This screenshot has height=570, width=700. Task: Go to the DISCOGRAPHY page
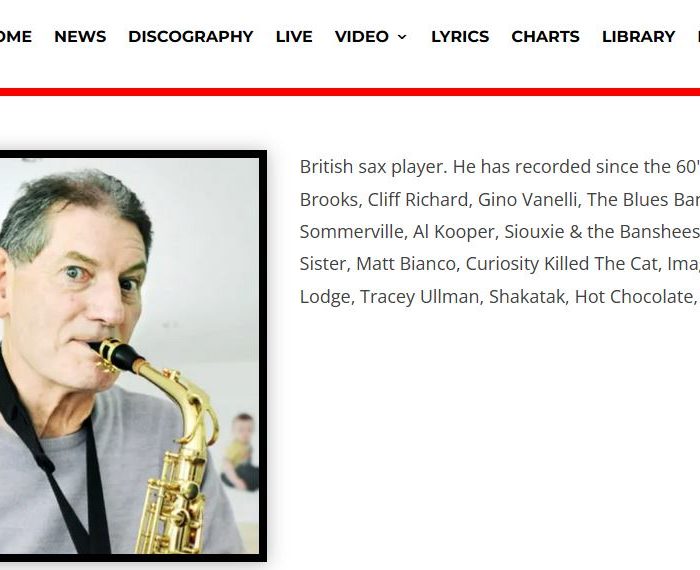pyautogui.click(x=191, y=37)
